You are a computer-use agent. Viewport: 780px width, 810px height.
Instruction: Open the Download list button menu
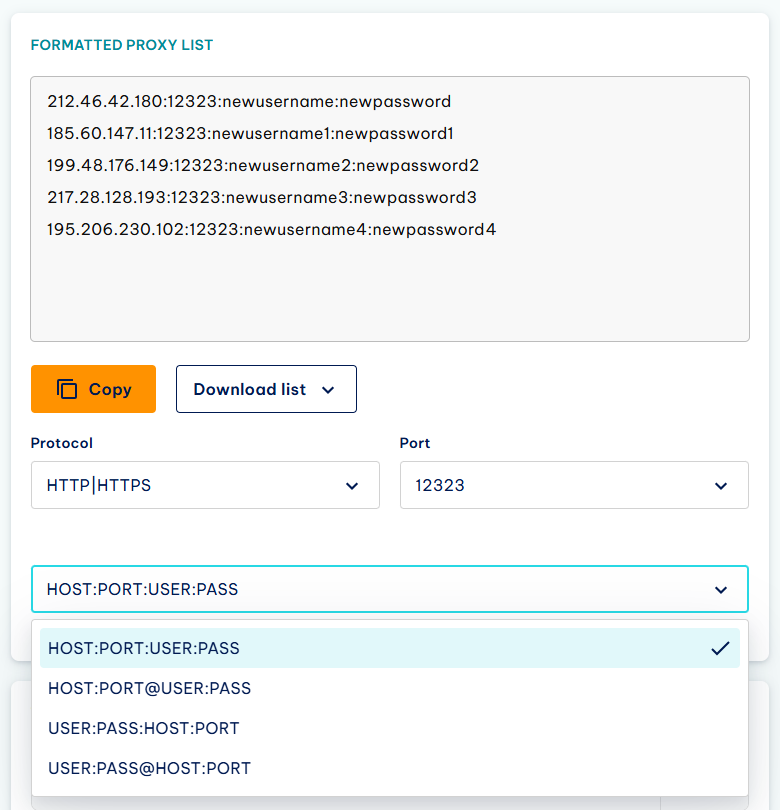tap(266, 389)
